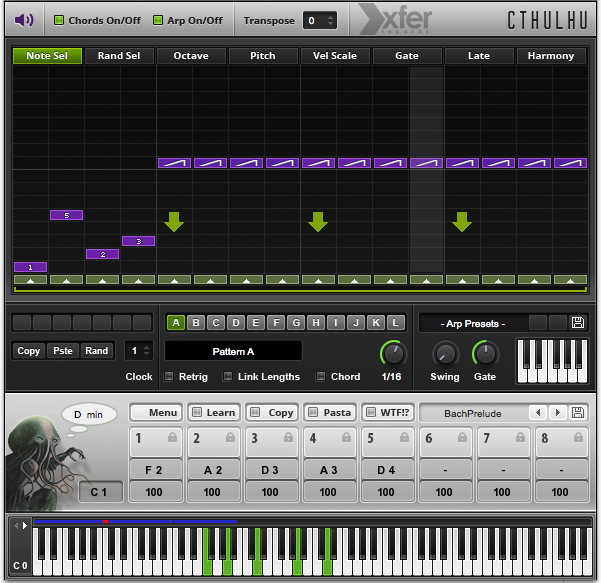601x583 pixels.
Task: Click the Swing knob
Action: coord(445,353)
